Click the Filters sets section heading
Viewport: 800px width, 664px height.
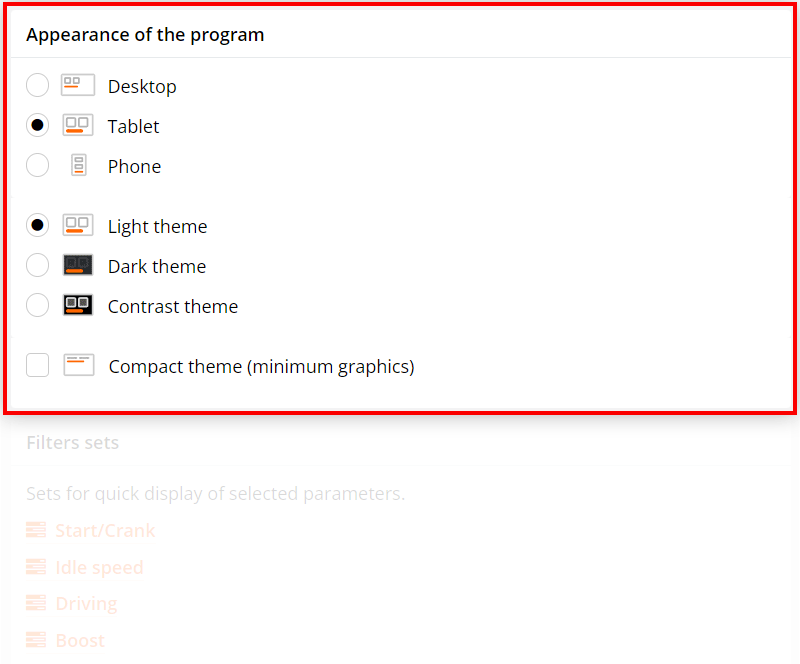point(72,442)
